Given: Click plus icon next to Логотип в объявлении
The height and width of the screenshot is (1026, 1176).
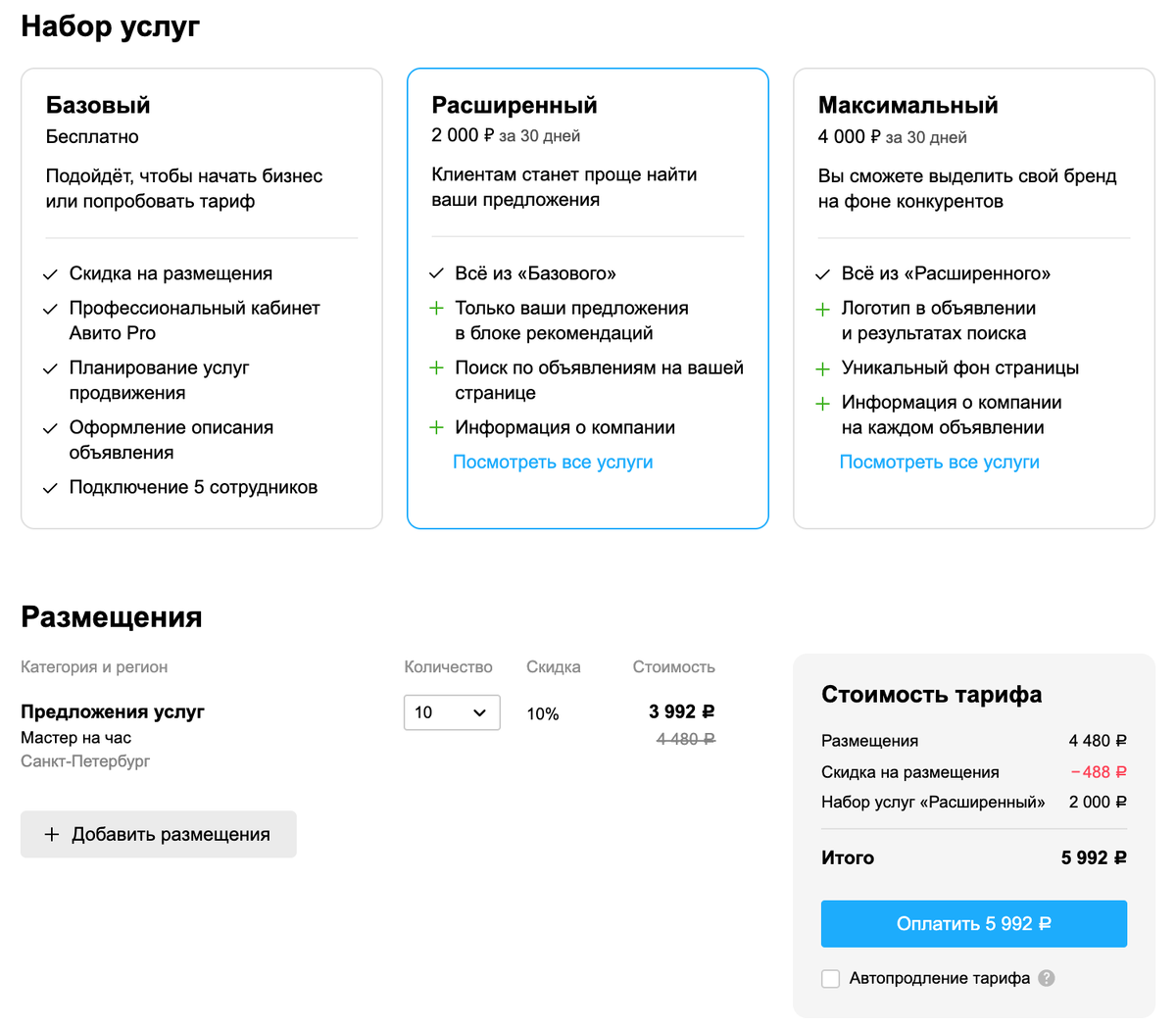Looking at the screenshot, I should pyautogui.click(x=823, y=310).
